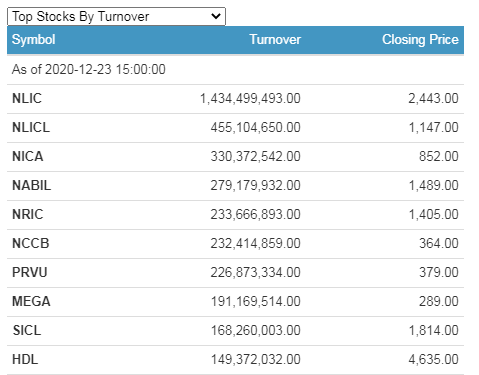Select the NABIL stock symbol

pyautogui.click(x=32, y=185)
